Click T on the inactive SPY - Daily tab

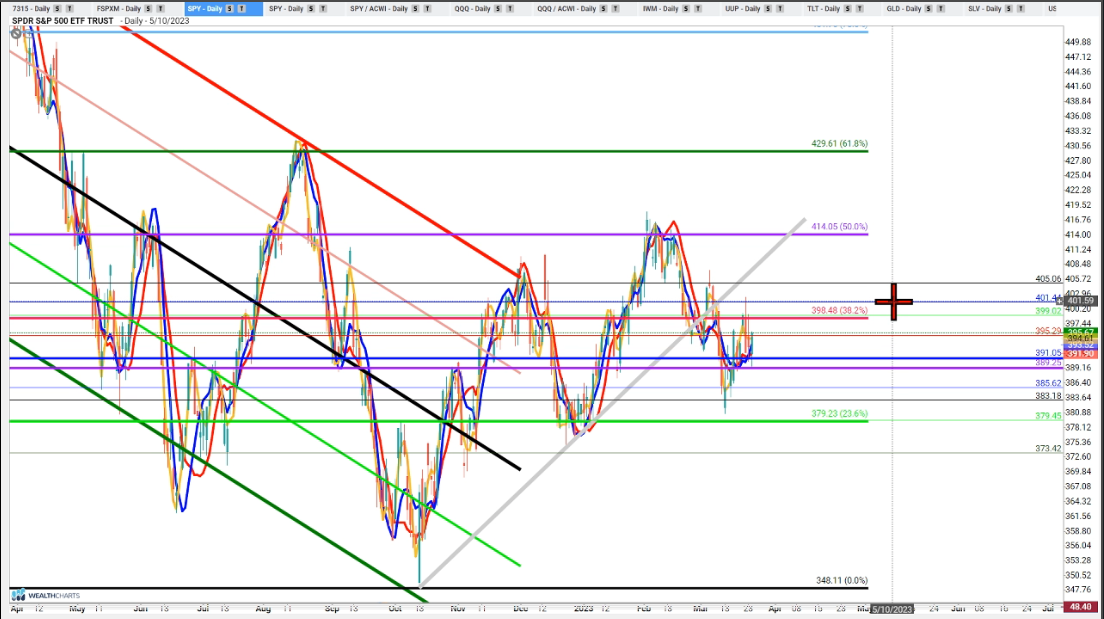(323, 8)
